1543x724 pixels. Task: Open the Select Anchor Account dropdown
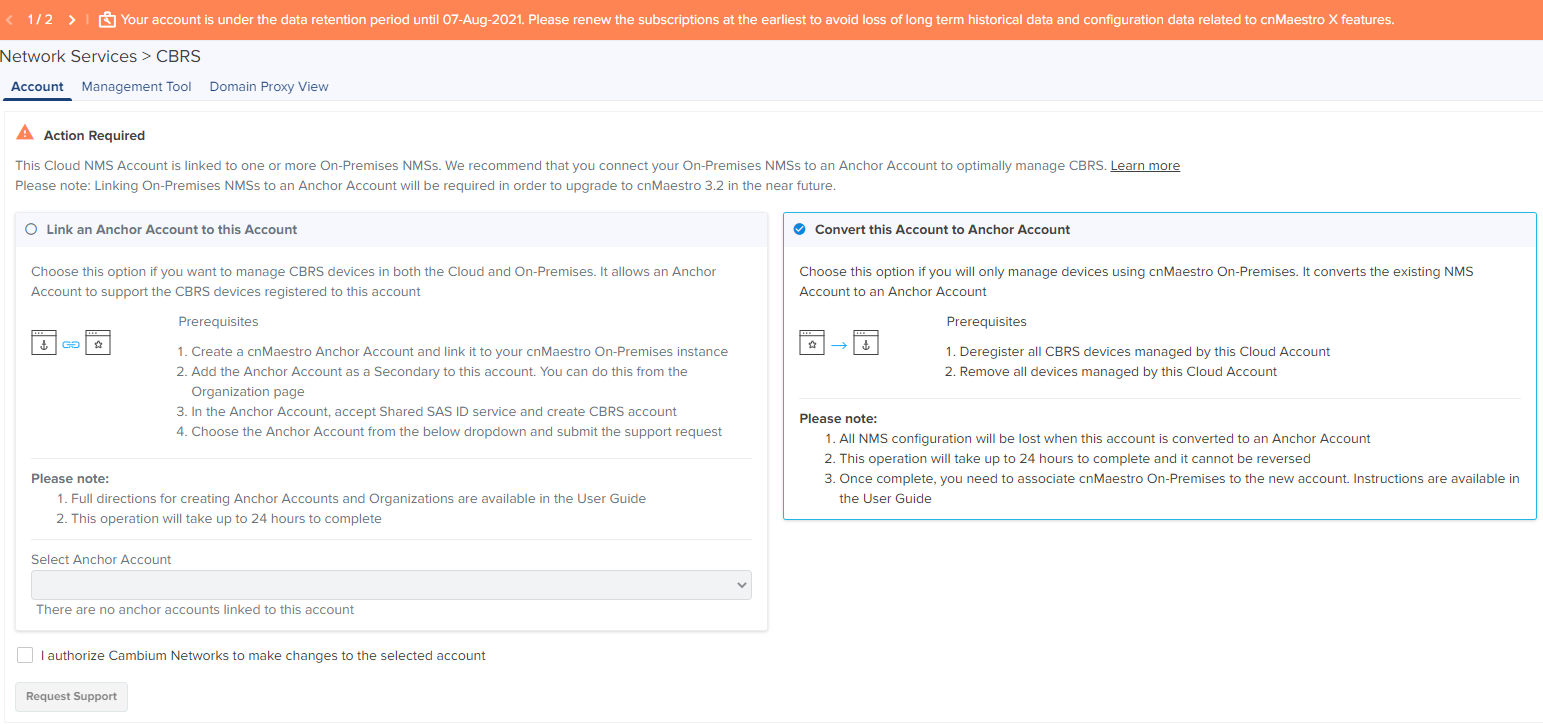pyautogui.click(x=391, y=585)
